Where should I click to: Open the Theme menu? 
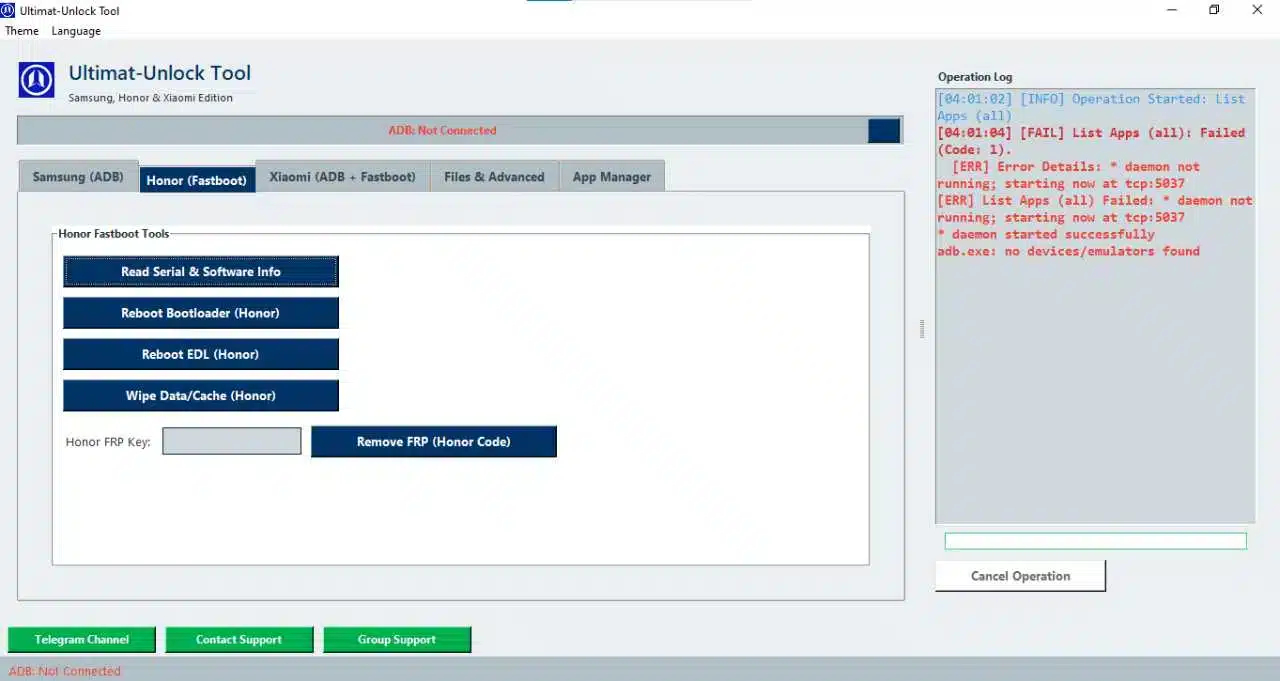21,31
